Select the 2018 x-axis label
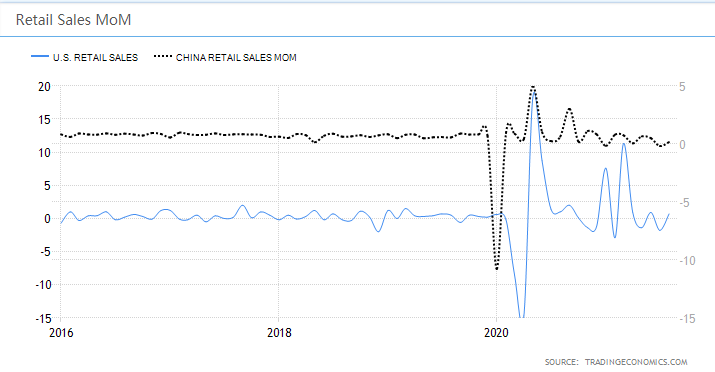Image resolution: width=715 pixels, height=372 pixels. (279, 333)
